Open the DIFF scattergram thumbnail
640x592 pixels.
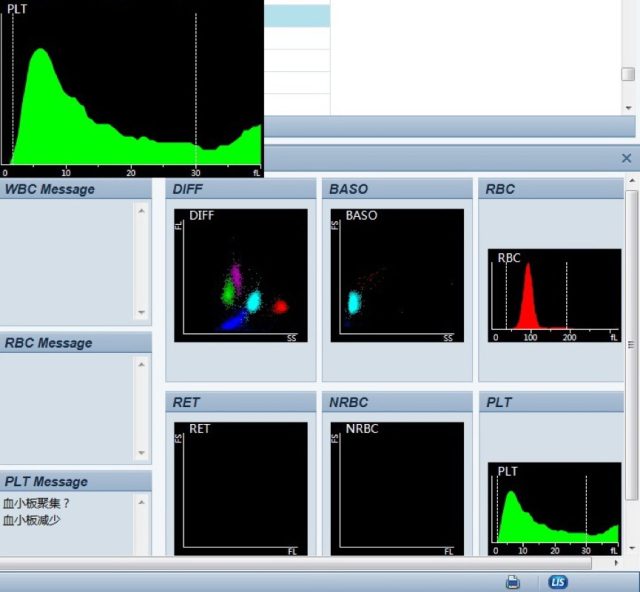pos(241,276)
